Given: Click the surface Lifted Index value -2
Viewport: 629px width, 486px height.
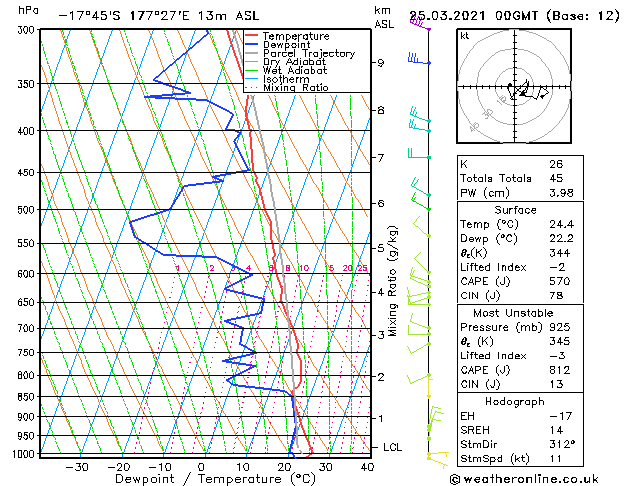Looking at the screenshot, I should click(x=558, y=267).
